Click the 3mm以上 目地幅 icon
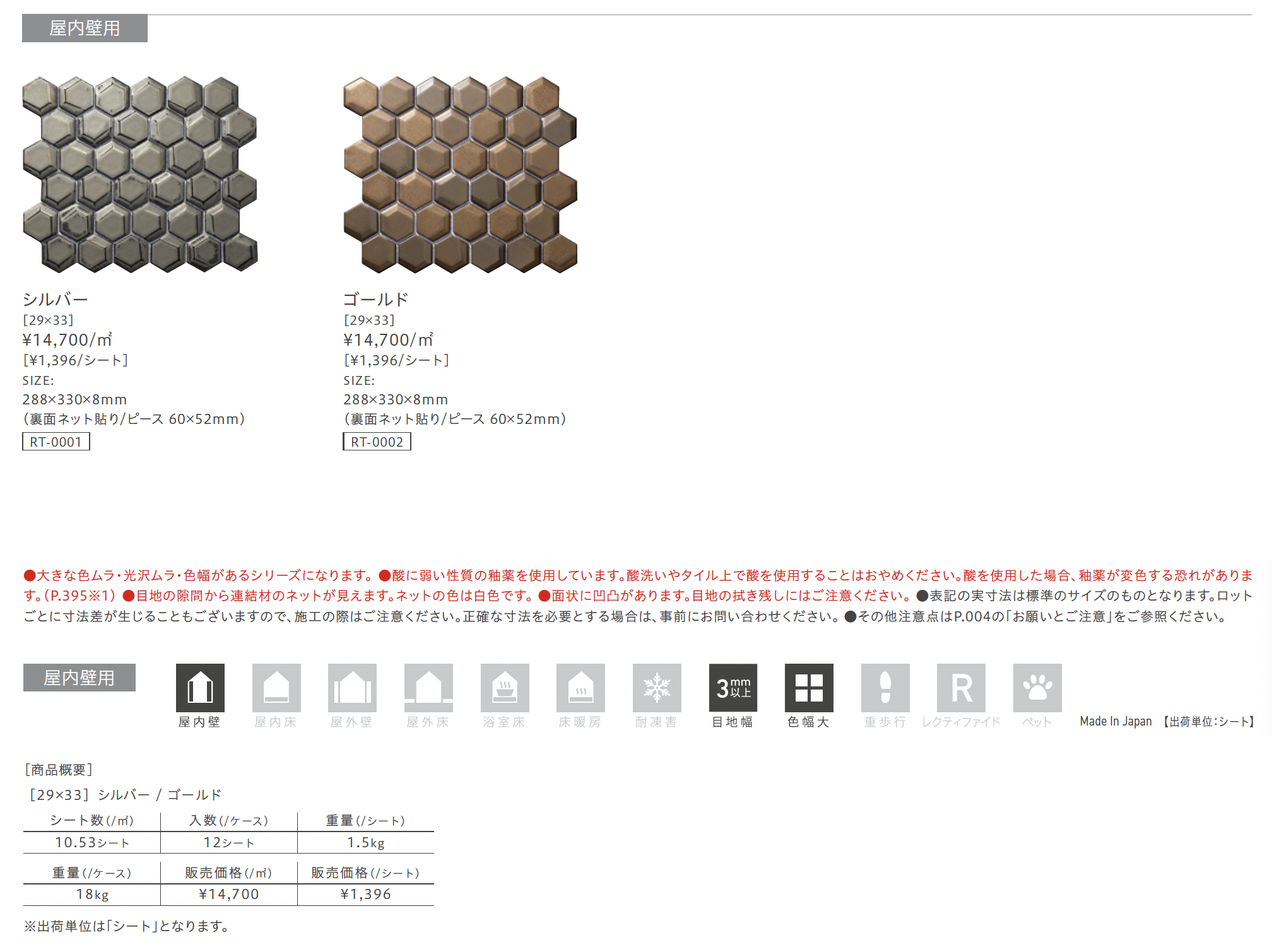The width and height of the screenshot is (1272, 952). point(733,688)
